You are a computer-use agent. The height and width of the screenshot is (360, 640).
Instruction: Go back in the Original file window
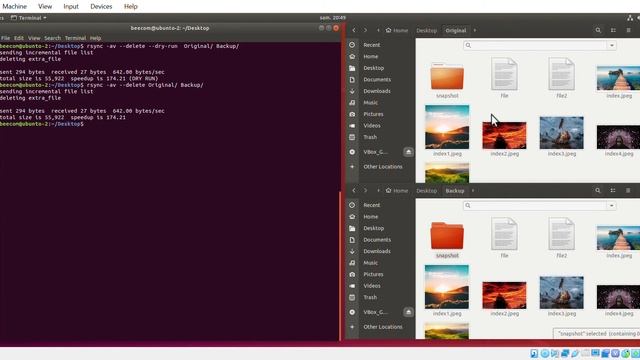[354, 30]
